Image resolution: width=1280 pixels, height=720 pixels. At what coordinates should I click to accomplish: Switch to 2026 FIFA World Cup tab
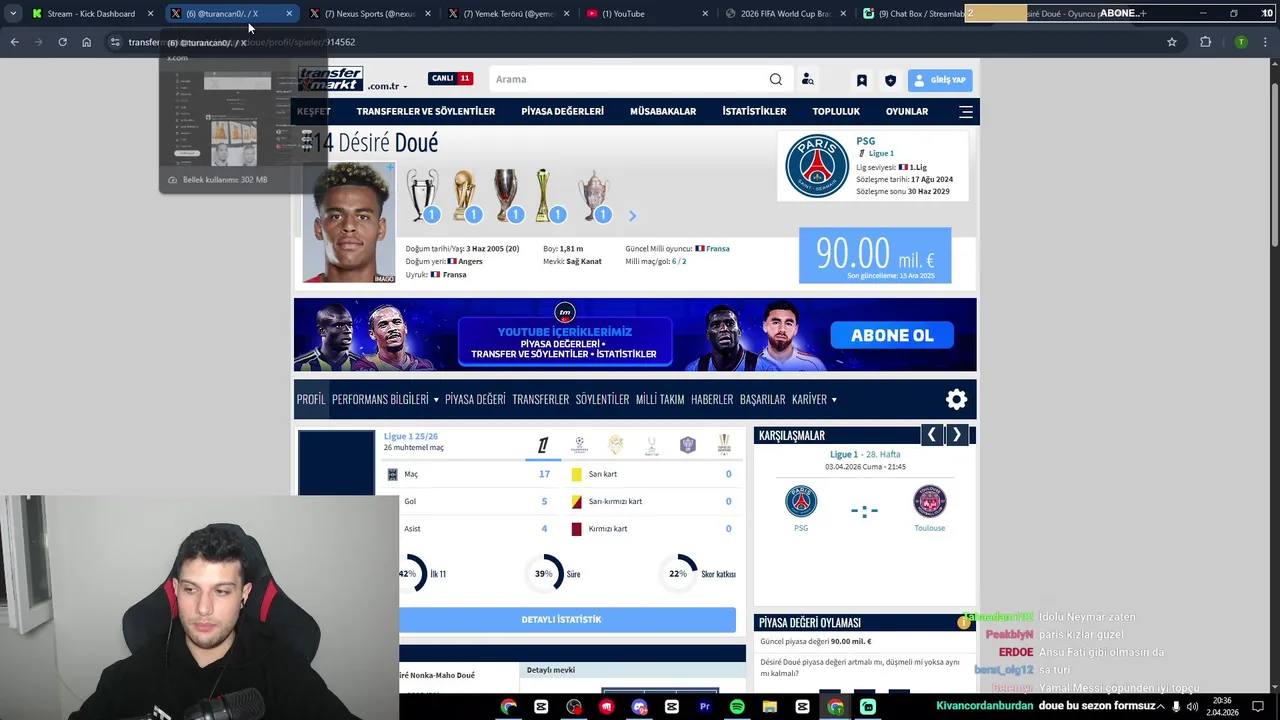coord(785,14)
